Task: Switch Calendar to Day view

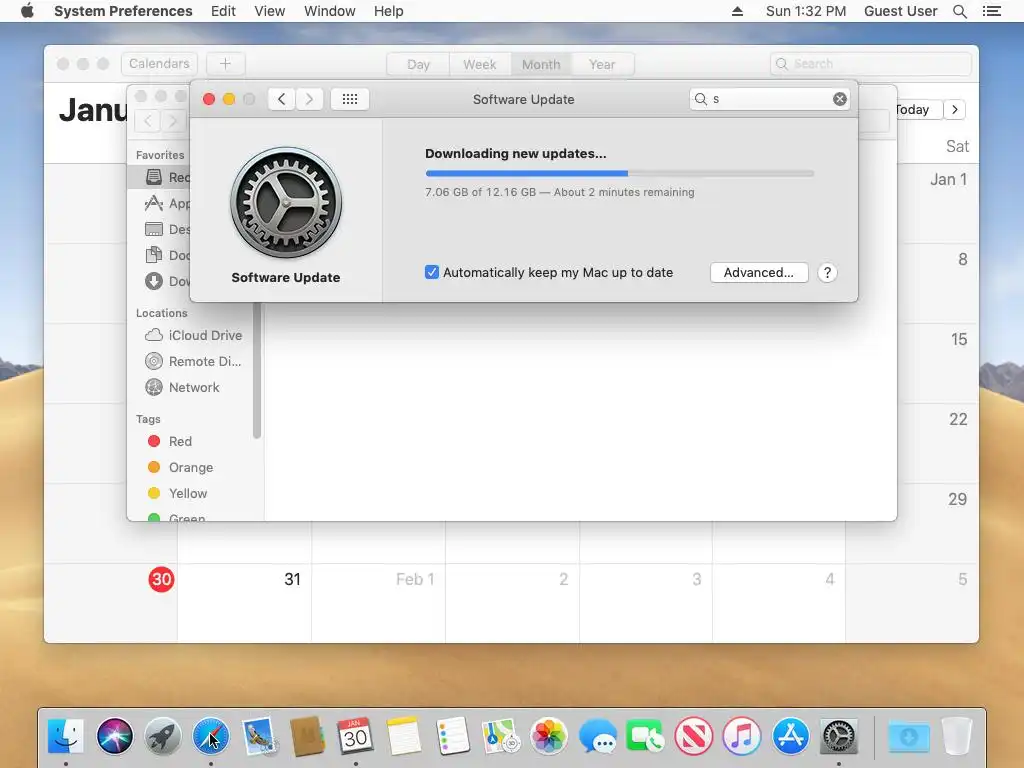Action: (x=418, y=64)
